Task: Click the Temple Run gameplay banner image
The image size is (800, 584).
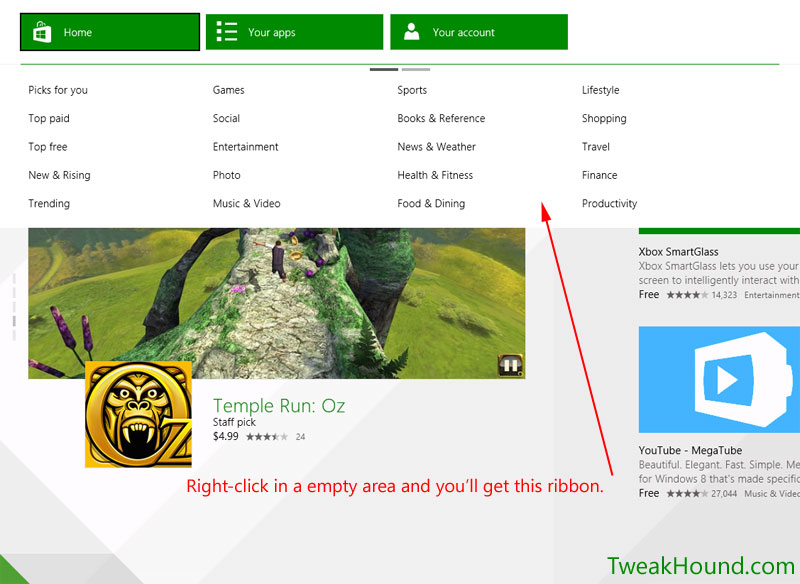Action: [277, 303]
